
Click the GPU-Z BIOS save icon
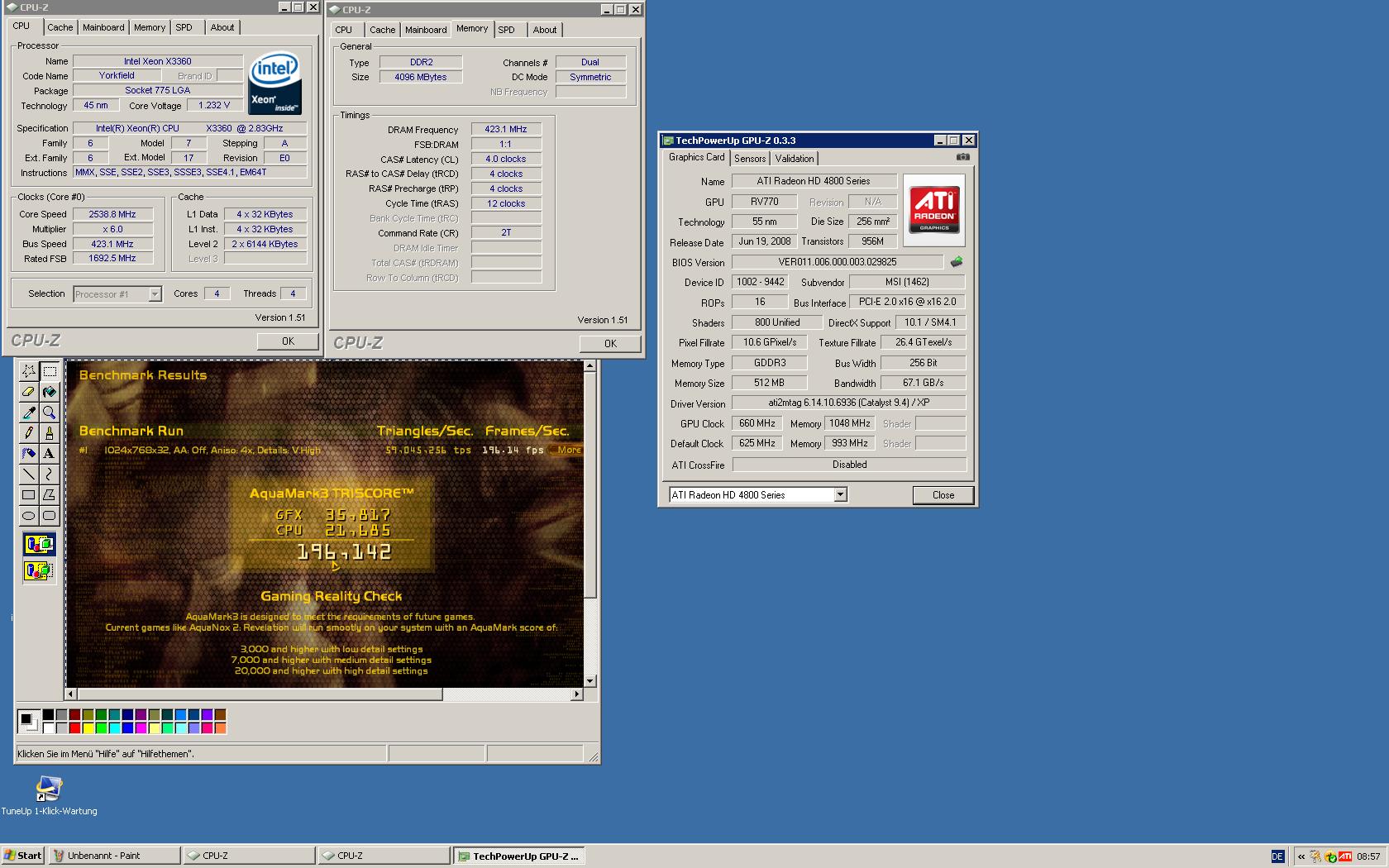coord(957,262)
